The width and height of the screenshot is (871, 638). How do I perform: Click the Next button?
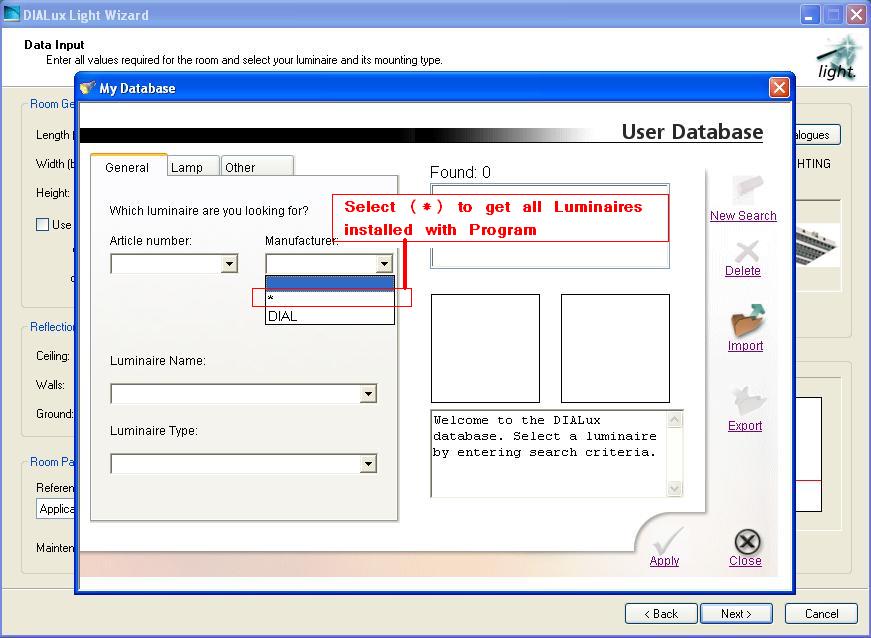(736, 613)
